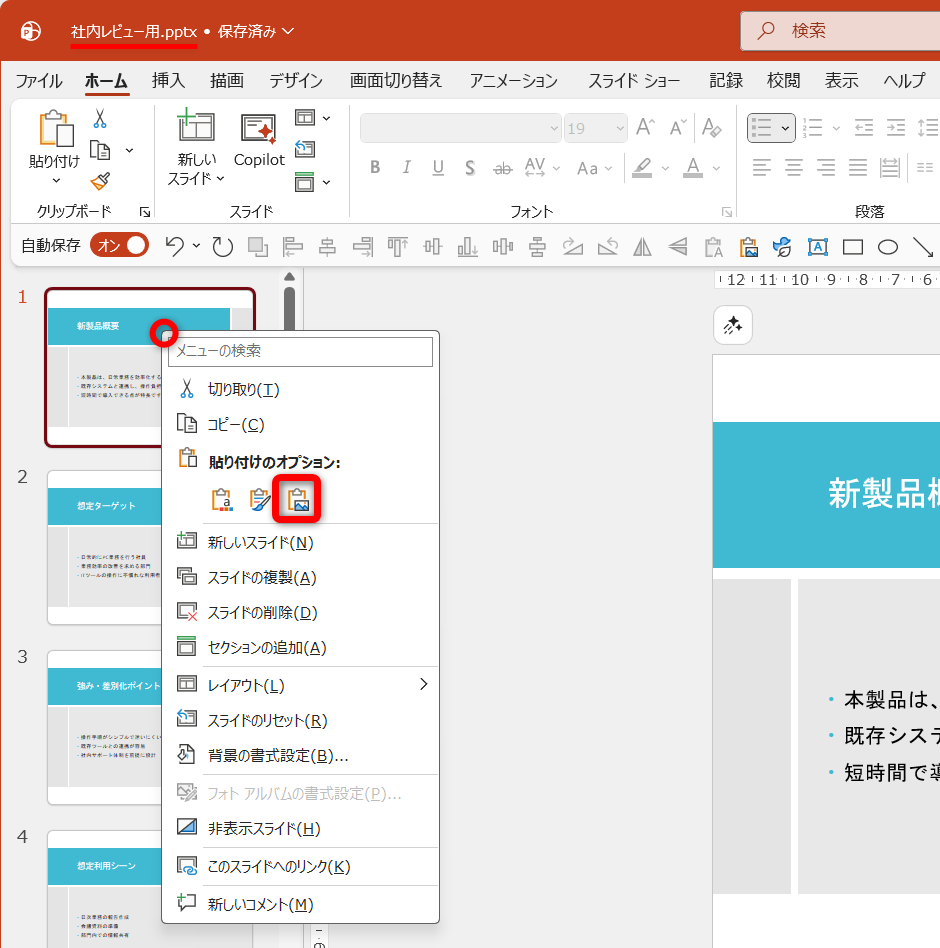Select the rectangle shape tool
The height and width of the screenshot is (948, 940).
[853, 247]
